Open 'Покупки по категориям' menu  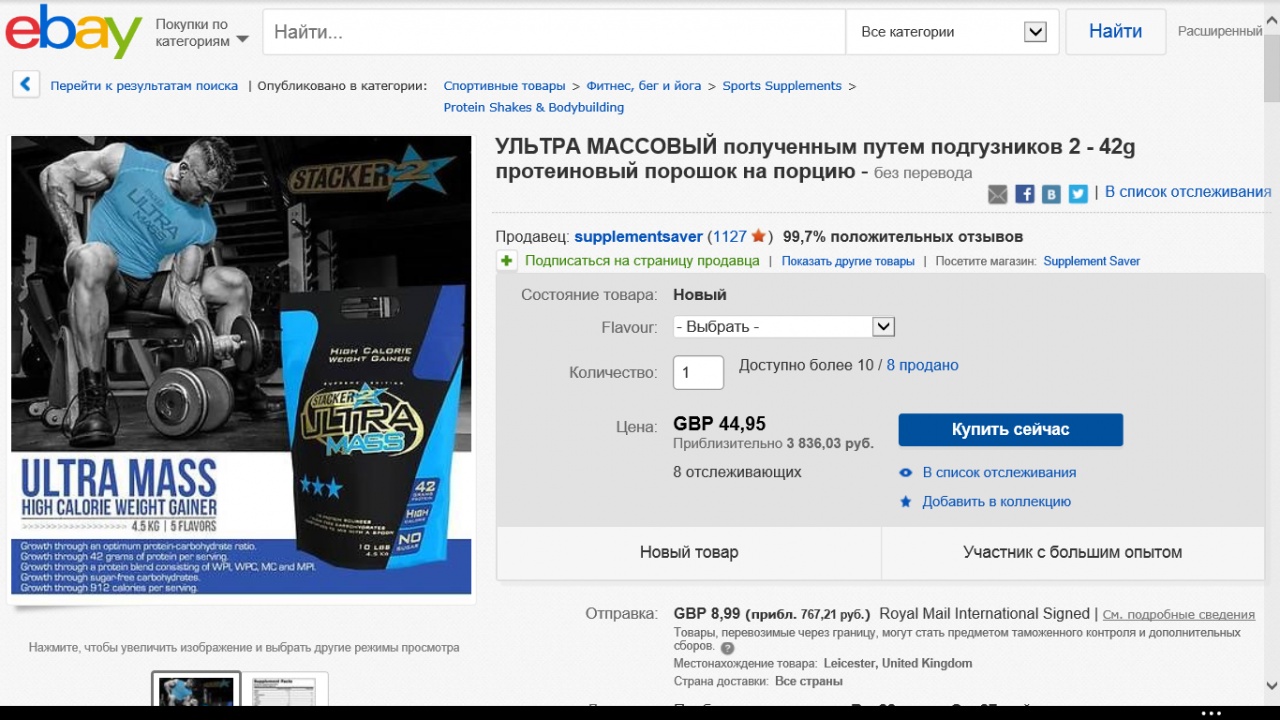pyautogui.click(x=201, y=32)
